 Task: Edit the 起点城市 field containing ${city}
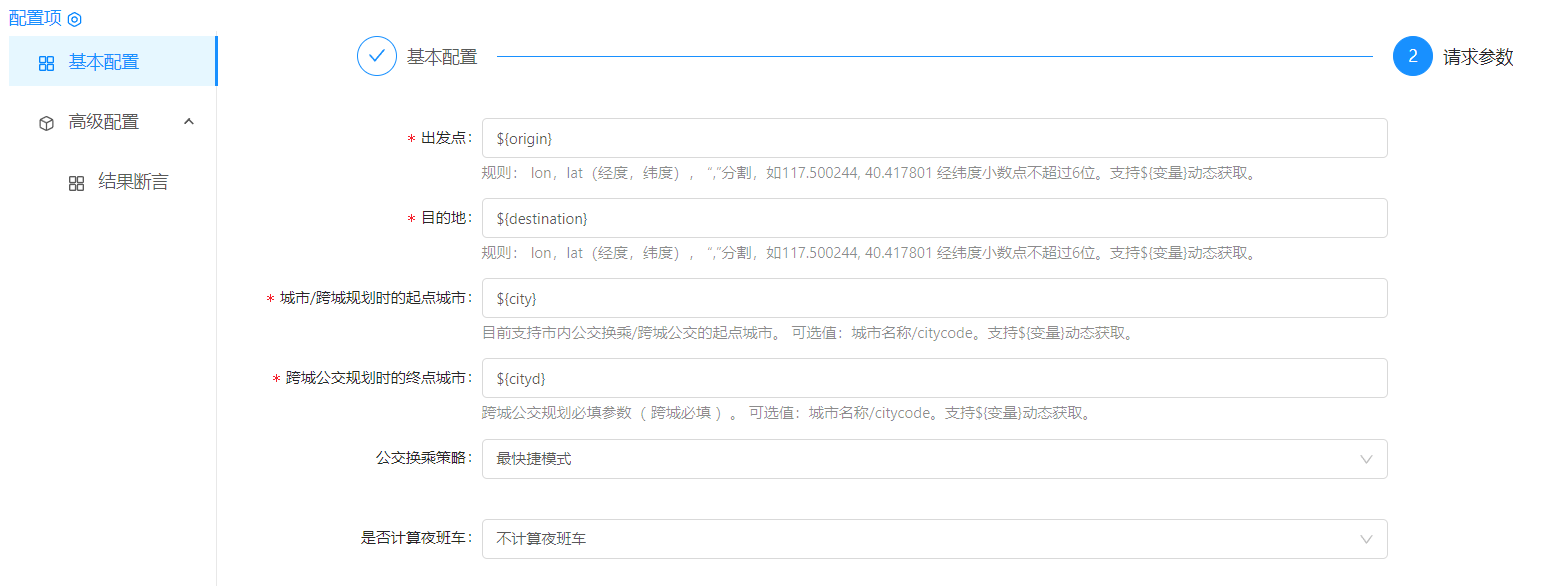934,298
